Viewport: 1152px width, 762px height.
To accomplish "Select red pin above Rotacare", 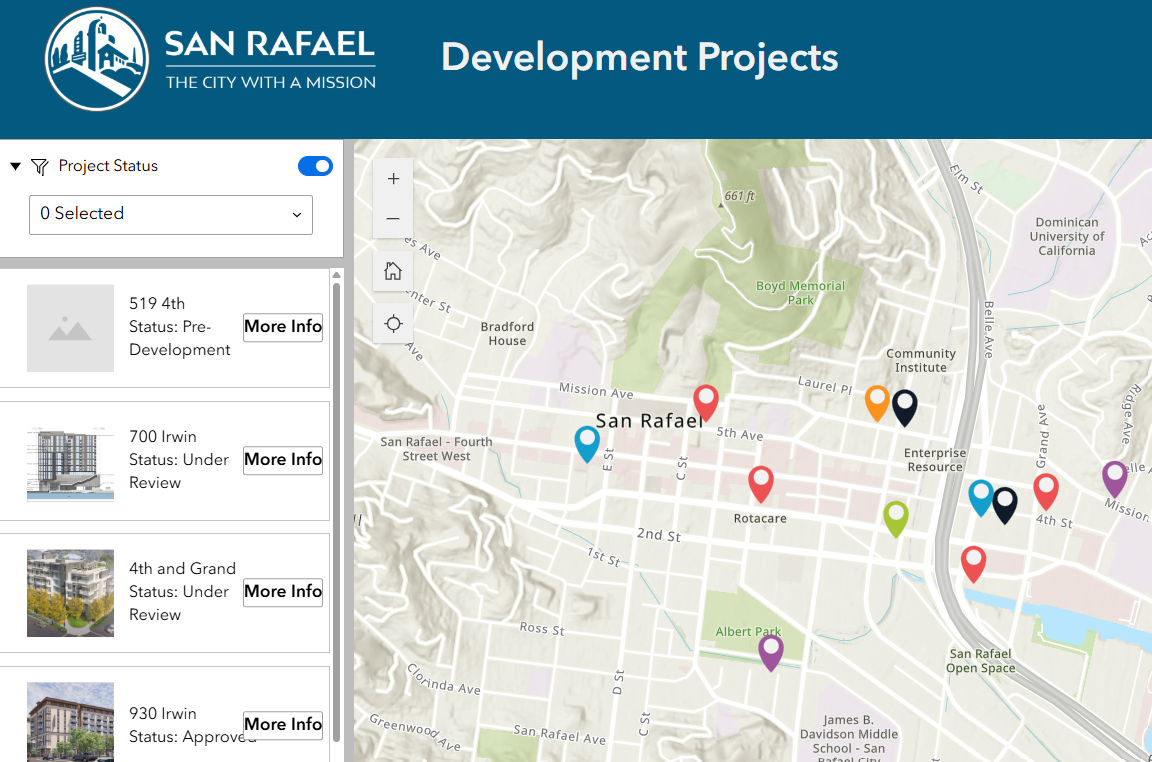I will [x=761, y=484].
